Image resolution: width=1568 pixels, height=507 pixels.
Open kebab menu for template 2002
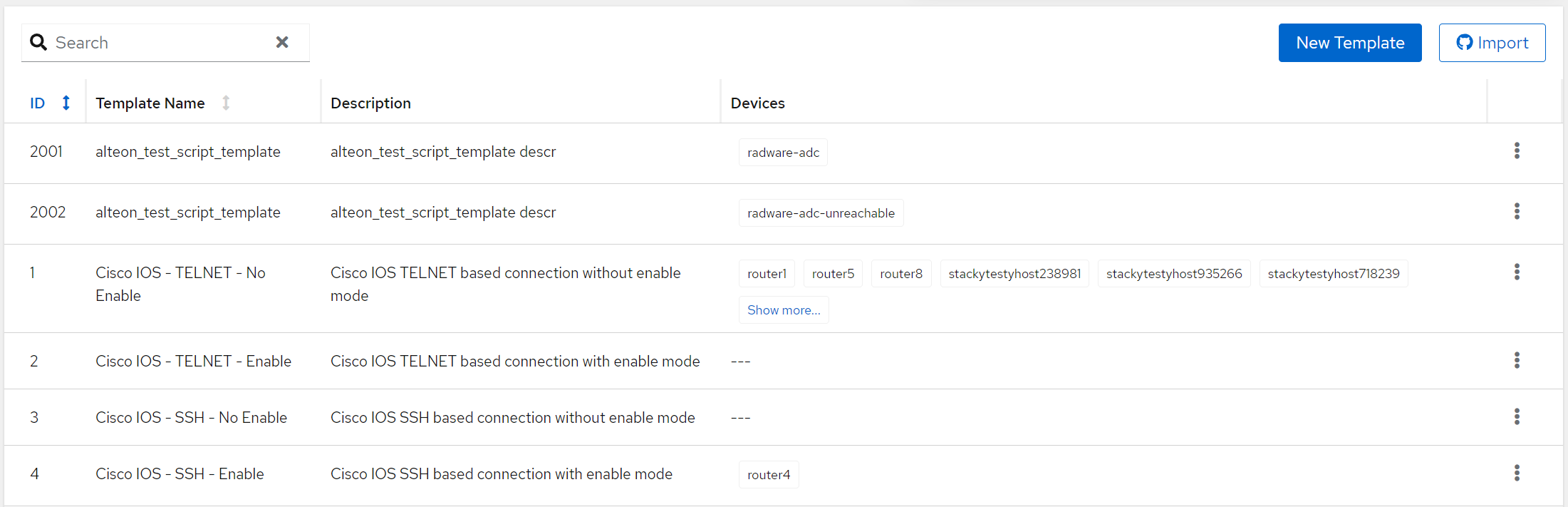pyautogui.click(x=1517, y=211)
